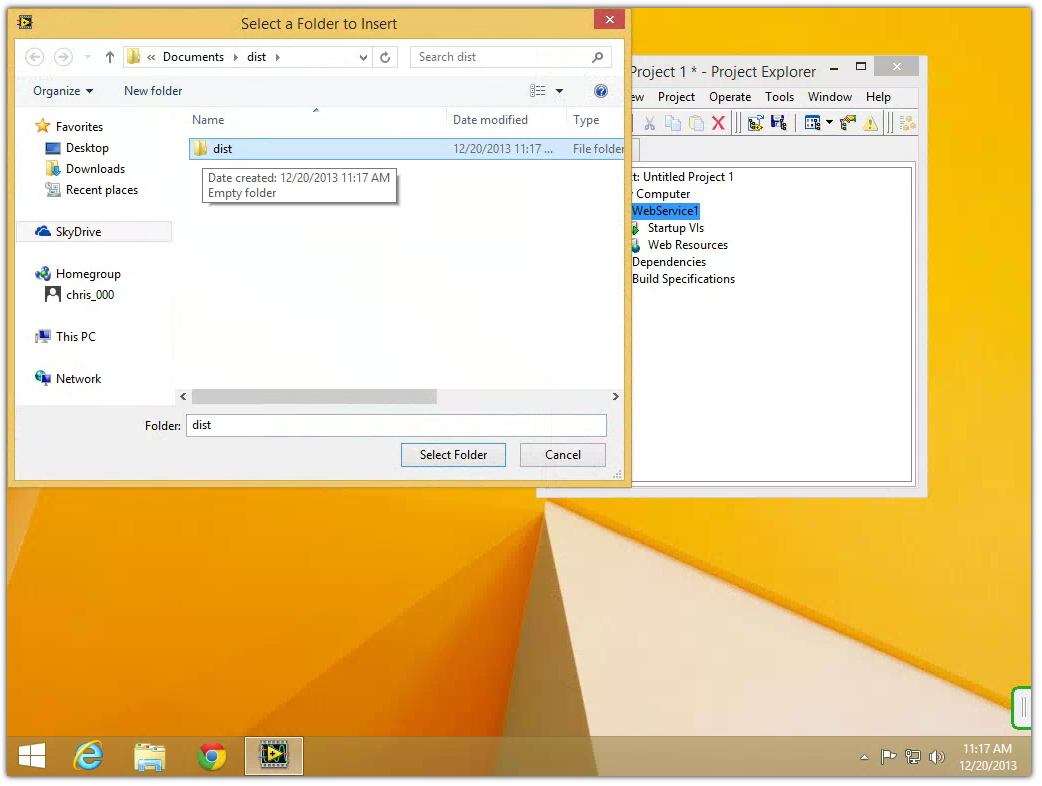Click the New folder button

tap(153, 91)
